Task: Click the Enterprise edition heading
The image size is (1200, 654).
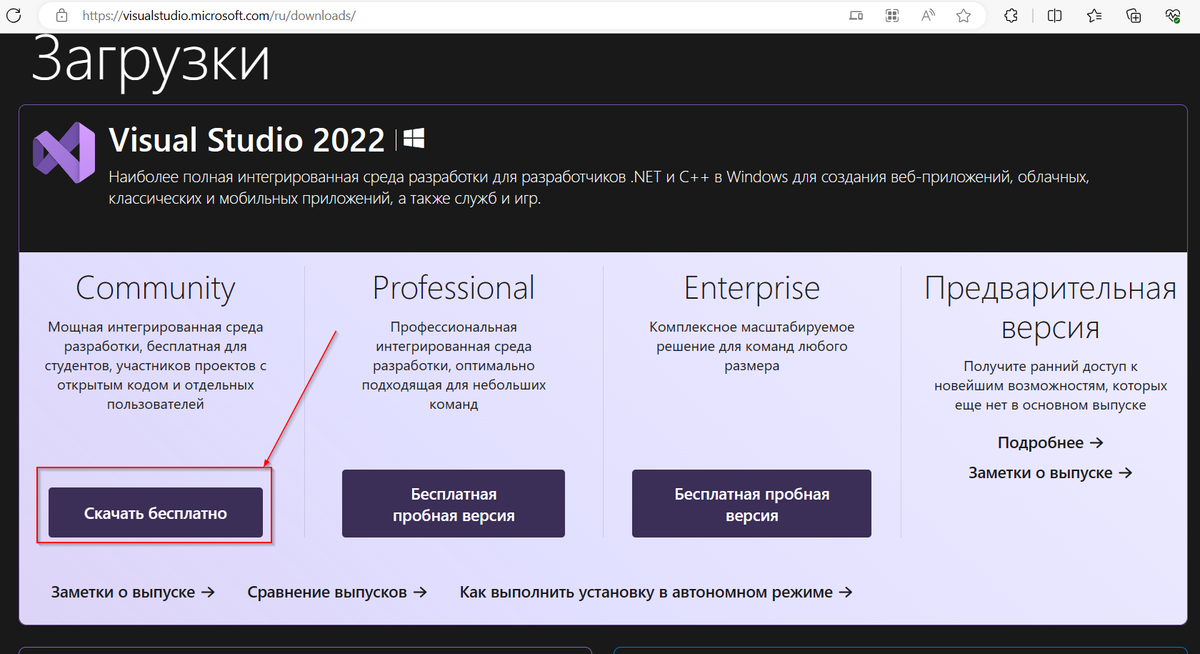Action: (x=751, y=288)
